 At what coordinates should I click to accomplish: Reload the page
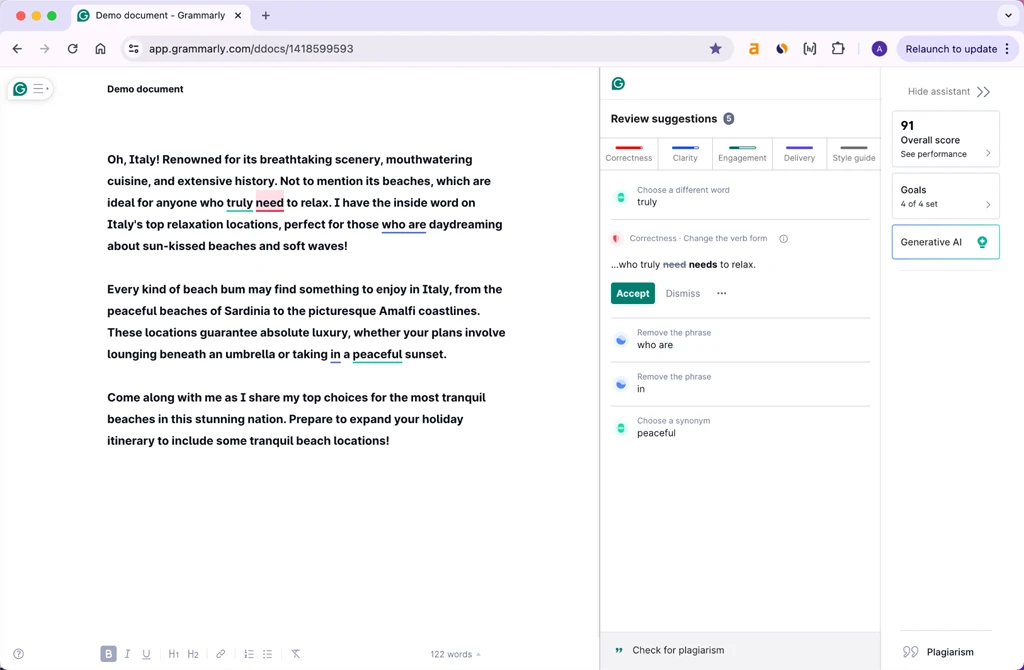pos(72,49)
